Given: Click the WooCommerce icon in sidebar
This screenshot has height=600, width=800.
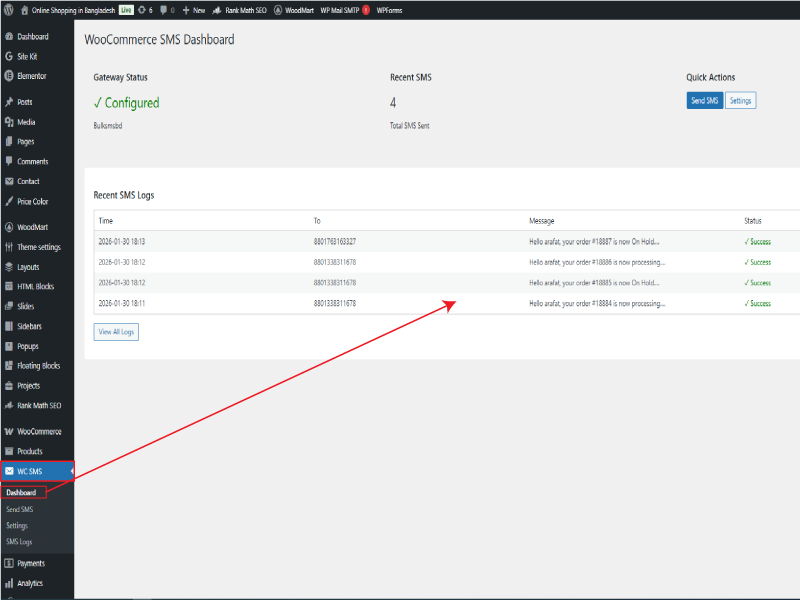Looking at the screenshot, I should [9, 432].
